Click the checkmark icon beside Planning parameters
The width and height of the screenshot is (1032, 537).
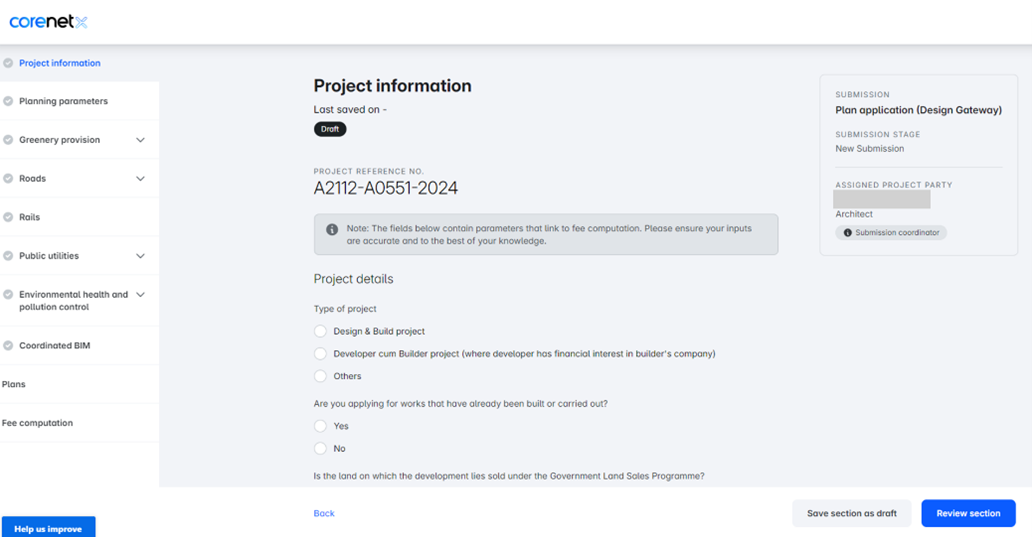(x=9, y=101)
